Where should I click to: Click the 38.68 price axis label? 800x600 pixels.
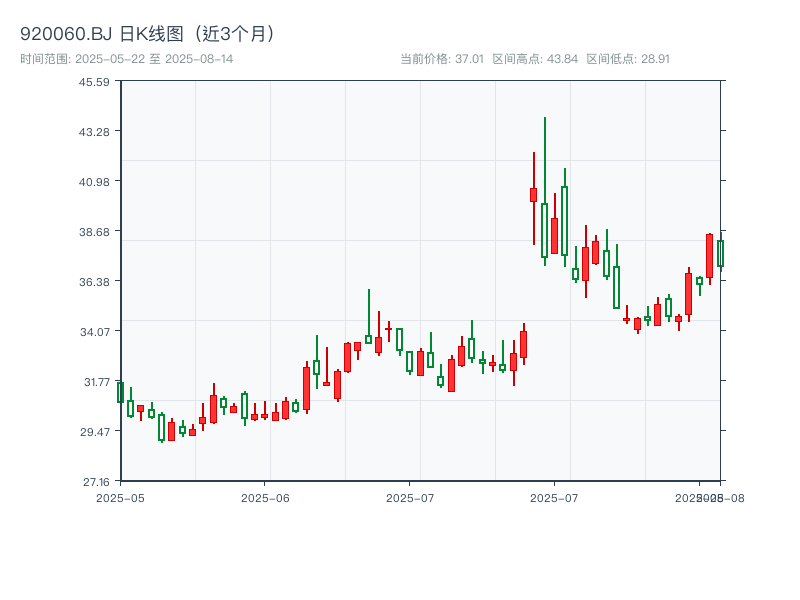coord(95,232)
